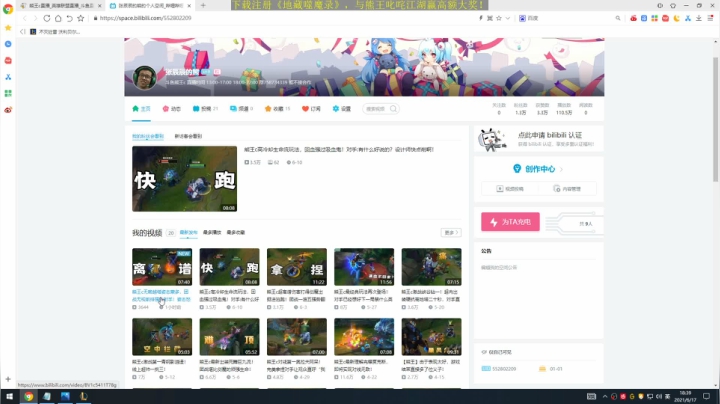Viewport: 720px width, 404px height.
Task: Click sidebar favorites star icon
Action: pyautogui.click(x=8, y=28)
